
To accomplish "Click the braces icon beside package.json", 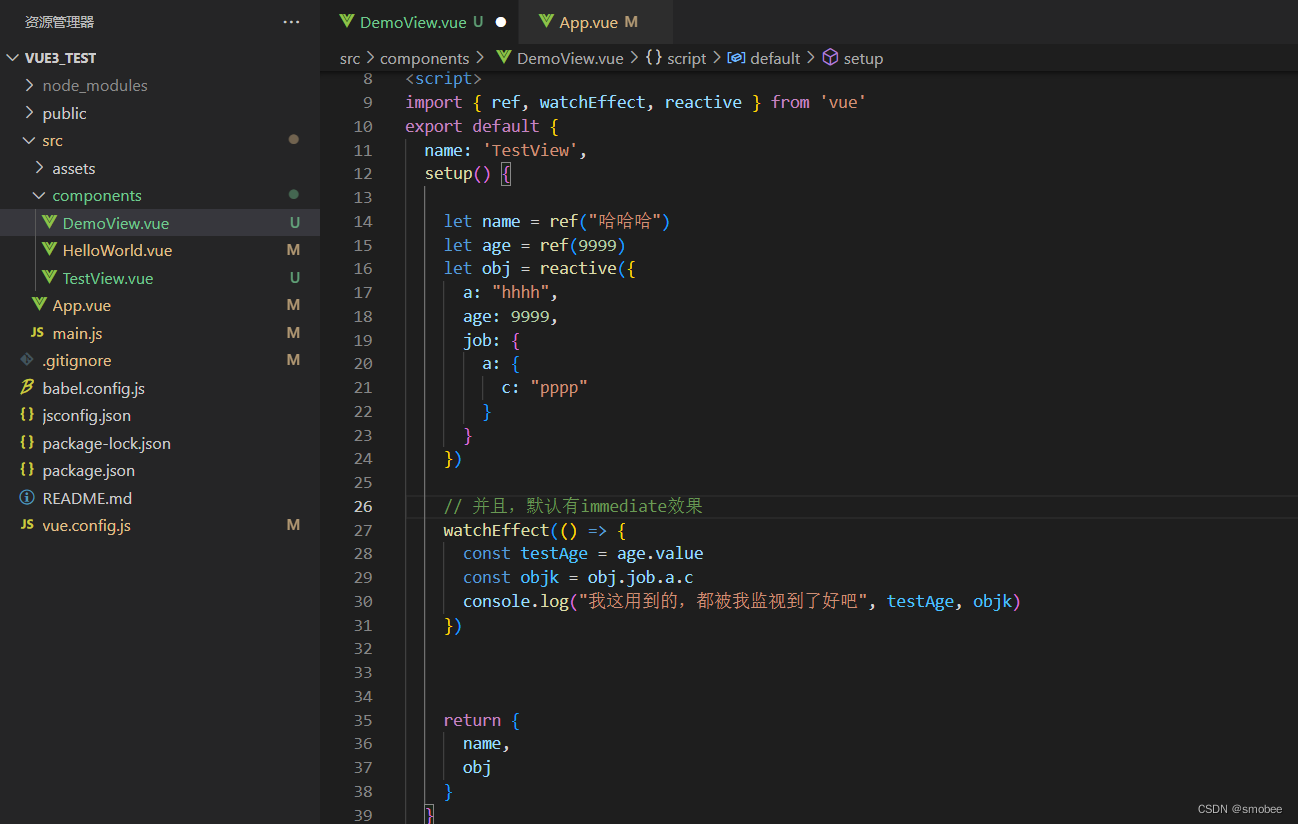I will tap(27, 470).
